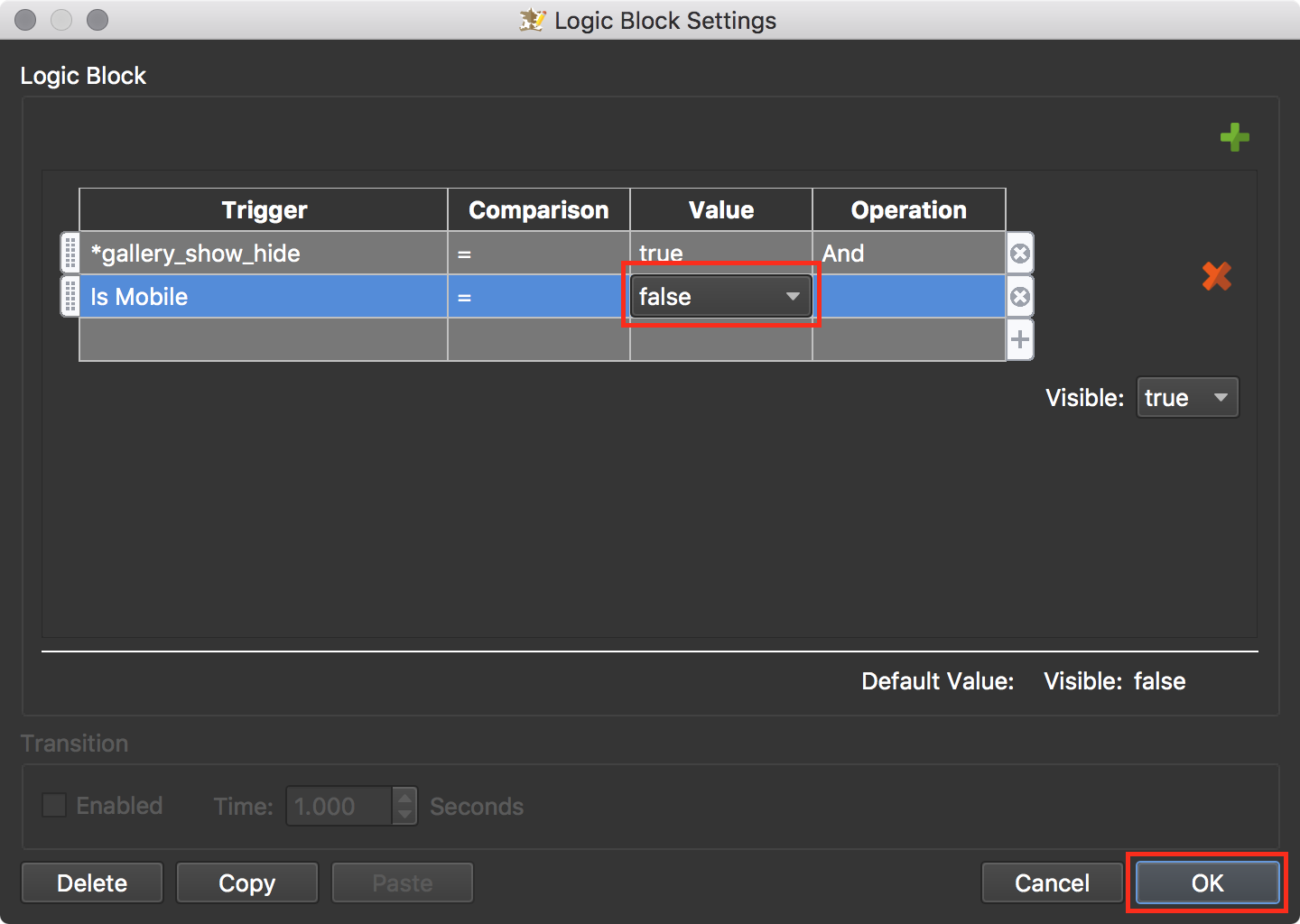1300x924 pixels.
Task: Open the Visible true dropdown
Action: click(x=1187, y=398)
